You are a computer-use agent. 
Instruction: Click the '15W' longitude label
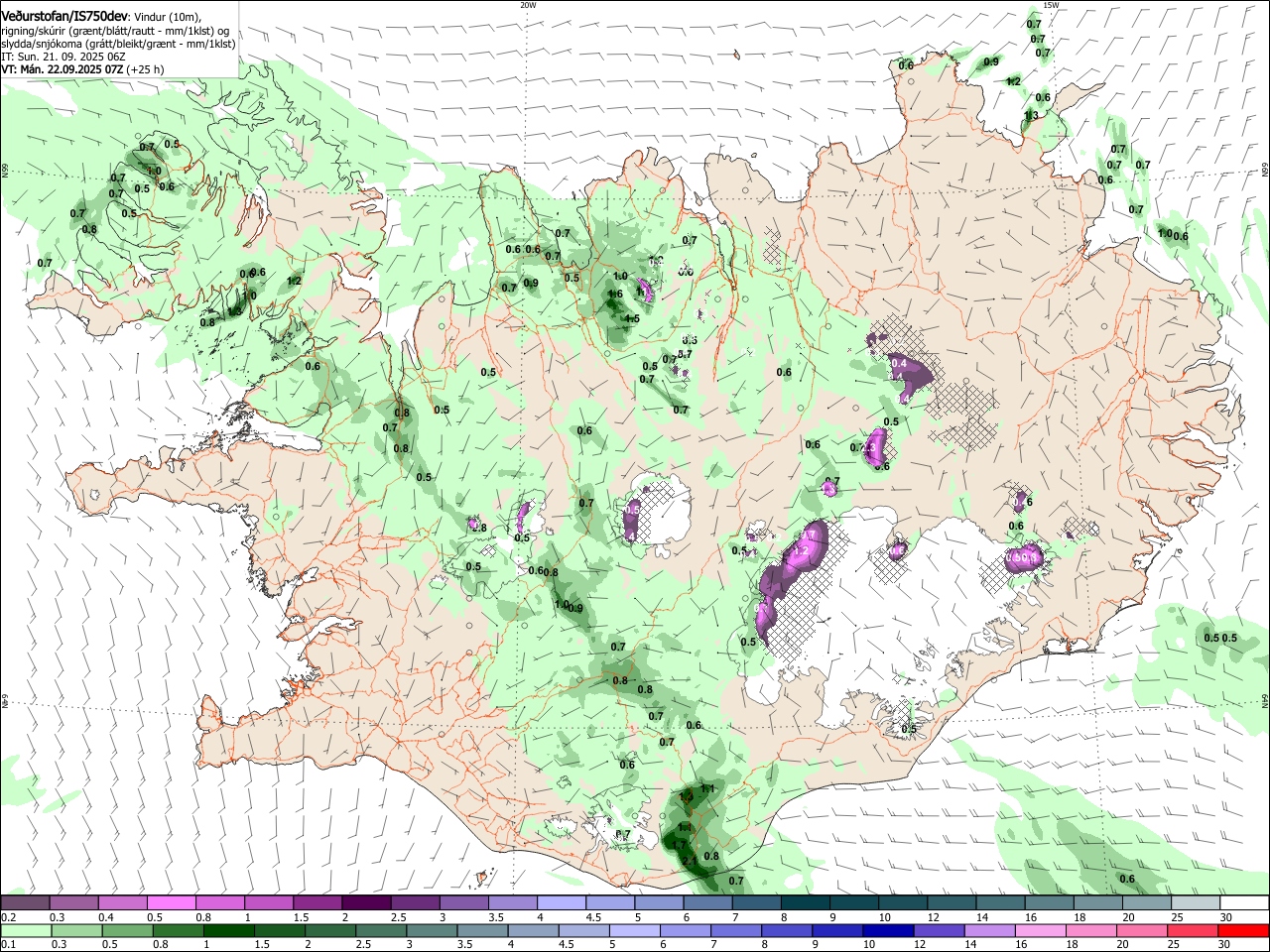point(1052,5)
